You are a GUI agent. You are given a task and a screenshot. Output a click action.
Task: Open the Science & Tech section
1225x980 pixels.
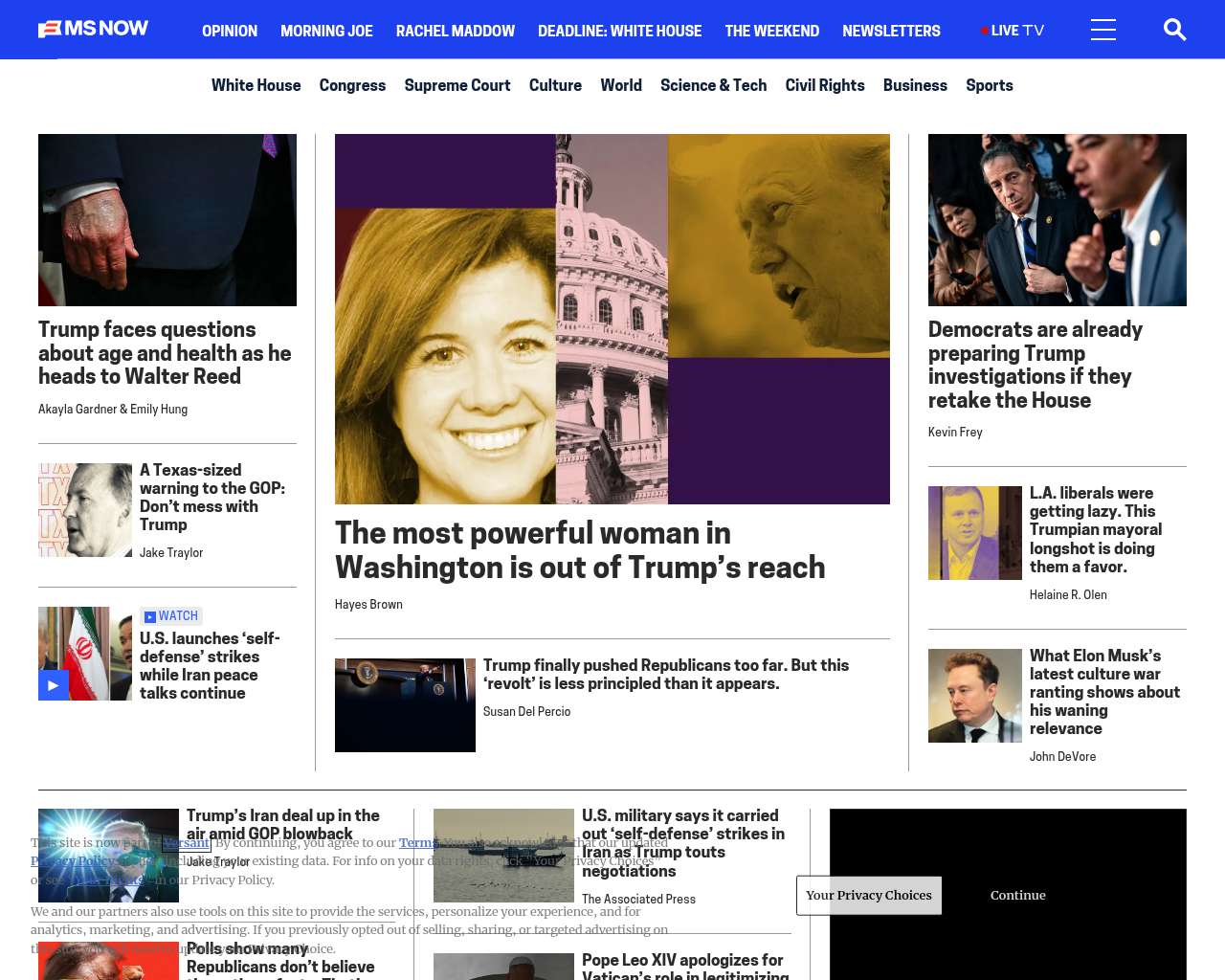point(713,85)
